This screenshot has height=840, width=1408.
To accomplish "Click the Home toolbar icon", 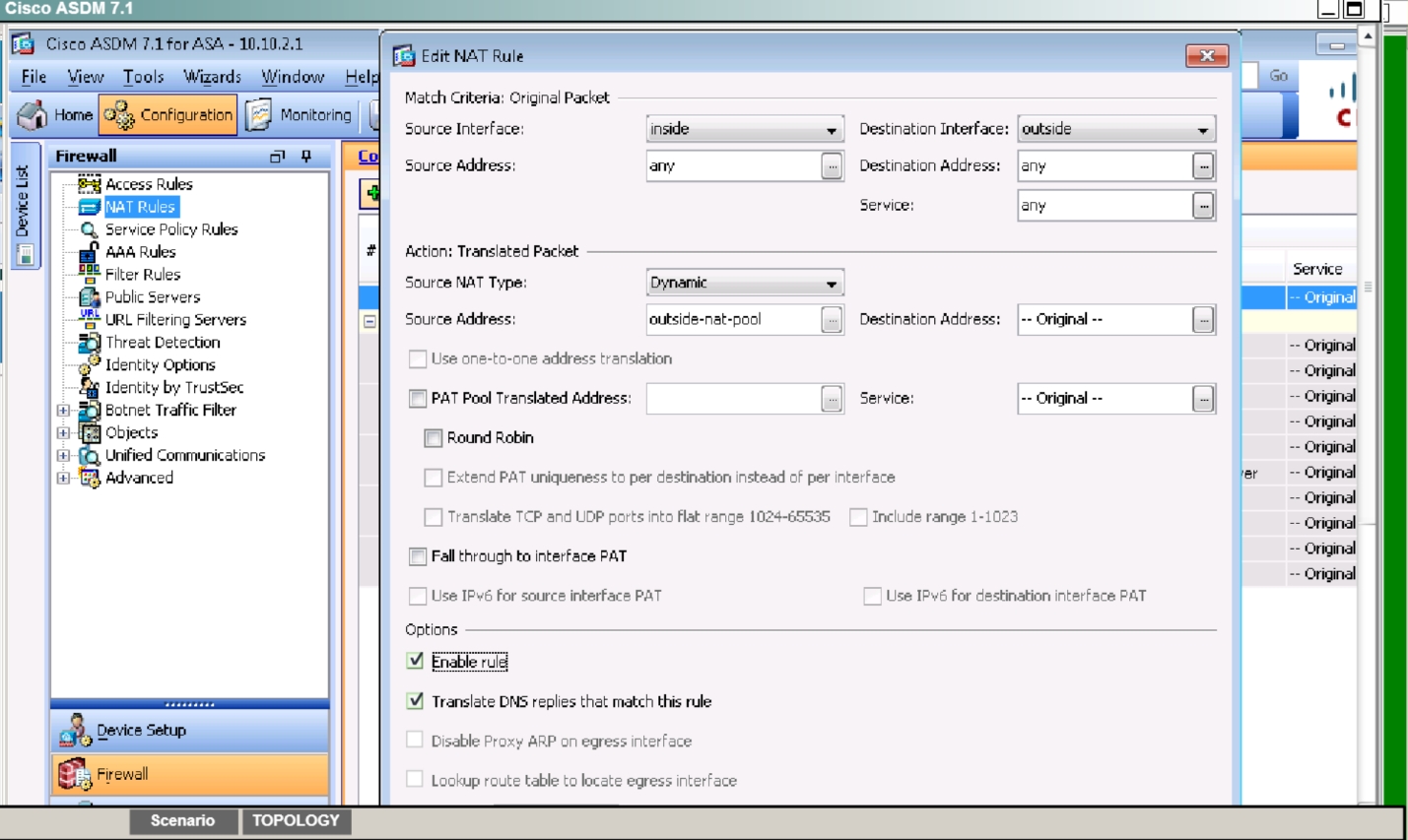I will click(x=55, y=115).
